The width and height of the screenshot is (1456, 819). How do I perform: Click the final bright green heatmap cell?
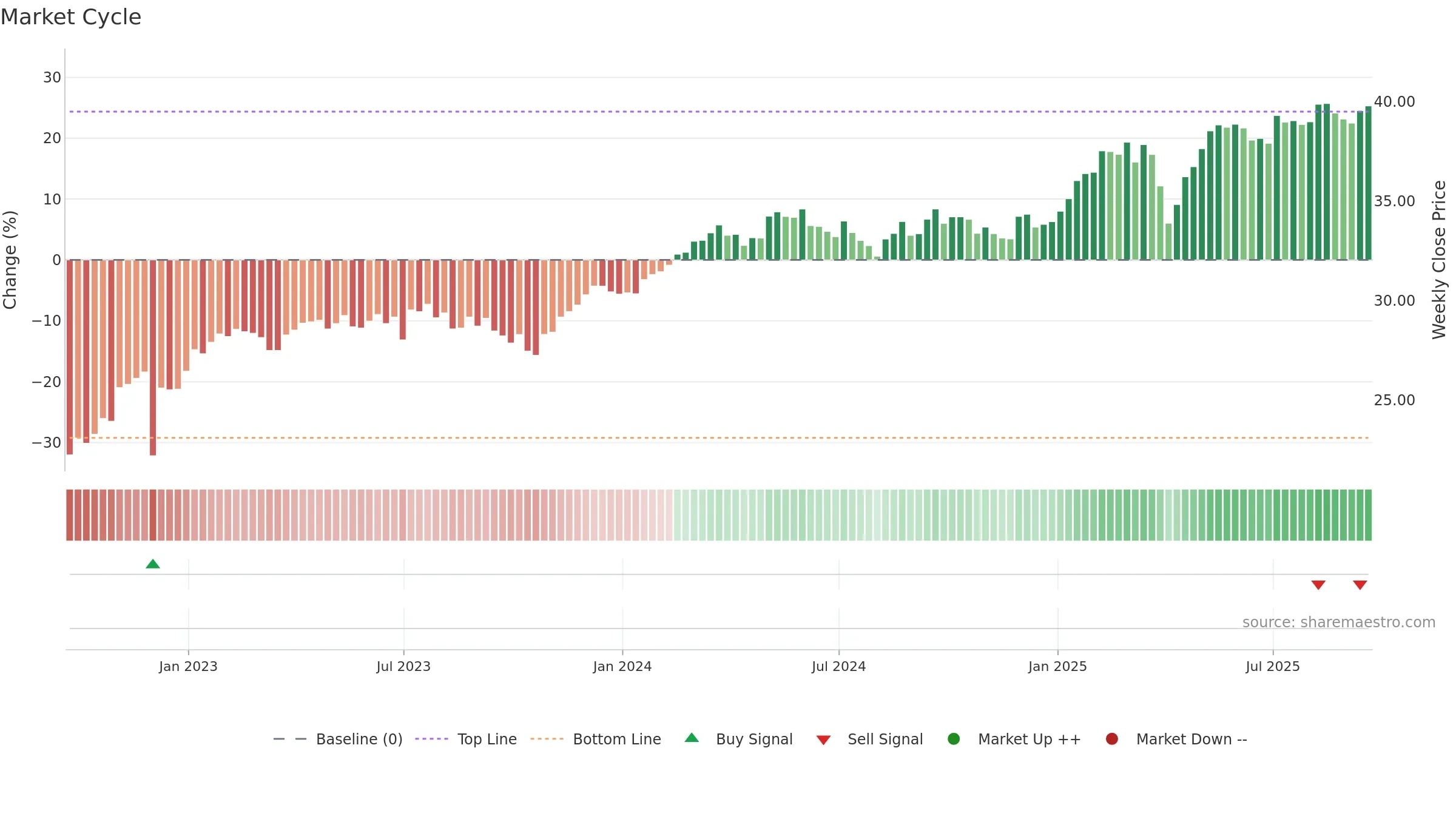pos(1368,515)
